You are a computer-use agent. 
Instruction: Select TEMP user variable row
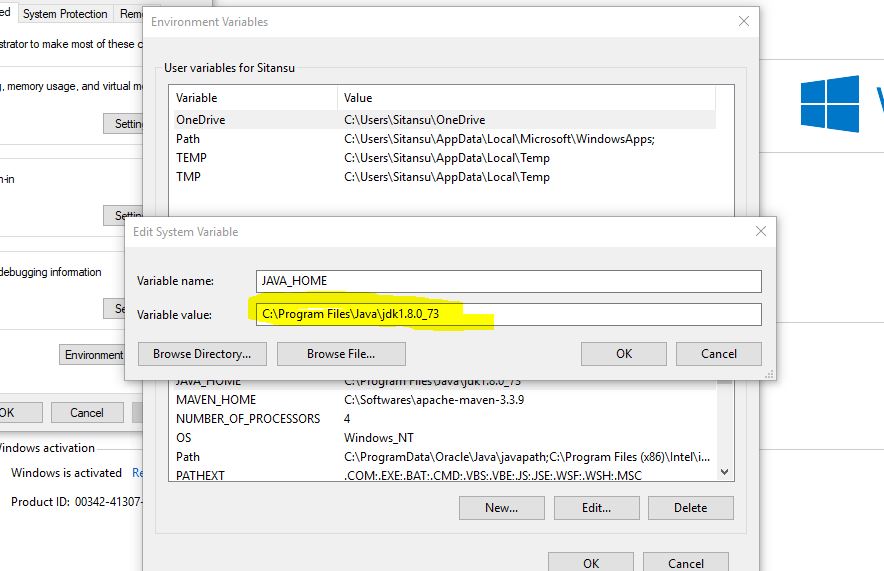443,158
